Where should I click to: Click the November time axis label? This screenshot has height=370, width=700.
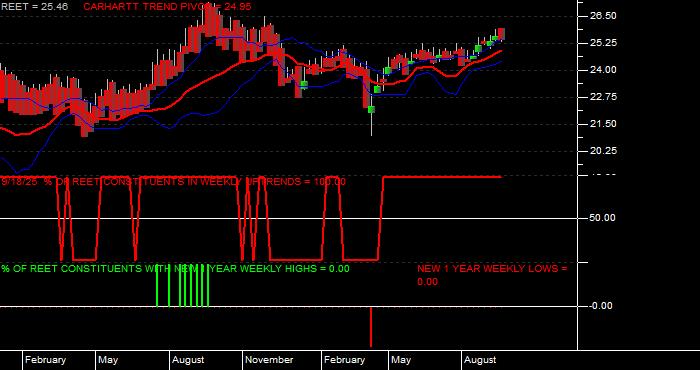[269, 360]
